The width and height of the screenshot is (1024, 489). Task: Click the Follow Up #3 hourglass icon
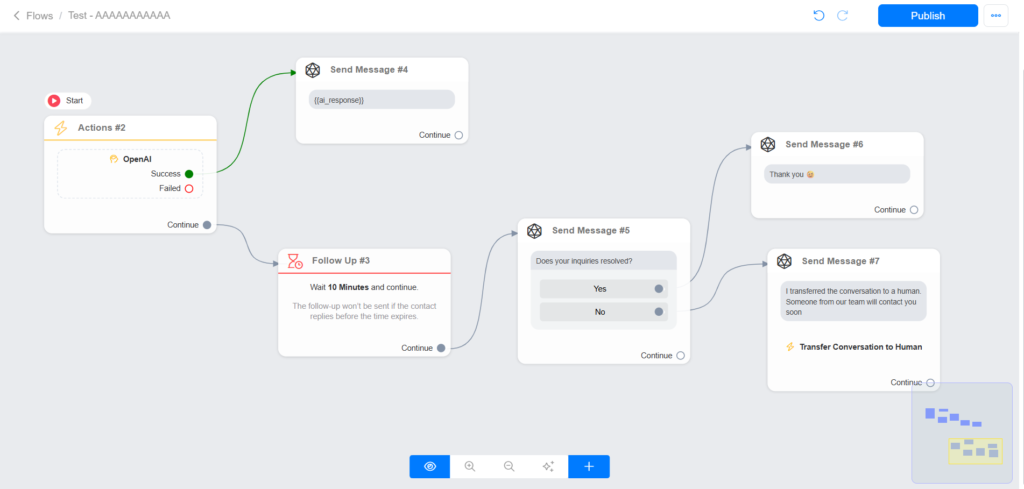click(x=295, y=261)
